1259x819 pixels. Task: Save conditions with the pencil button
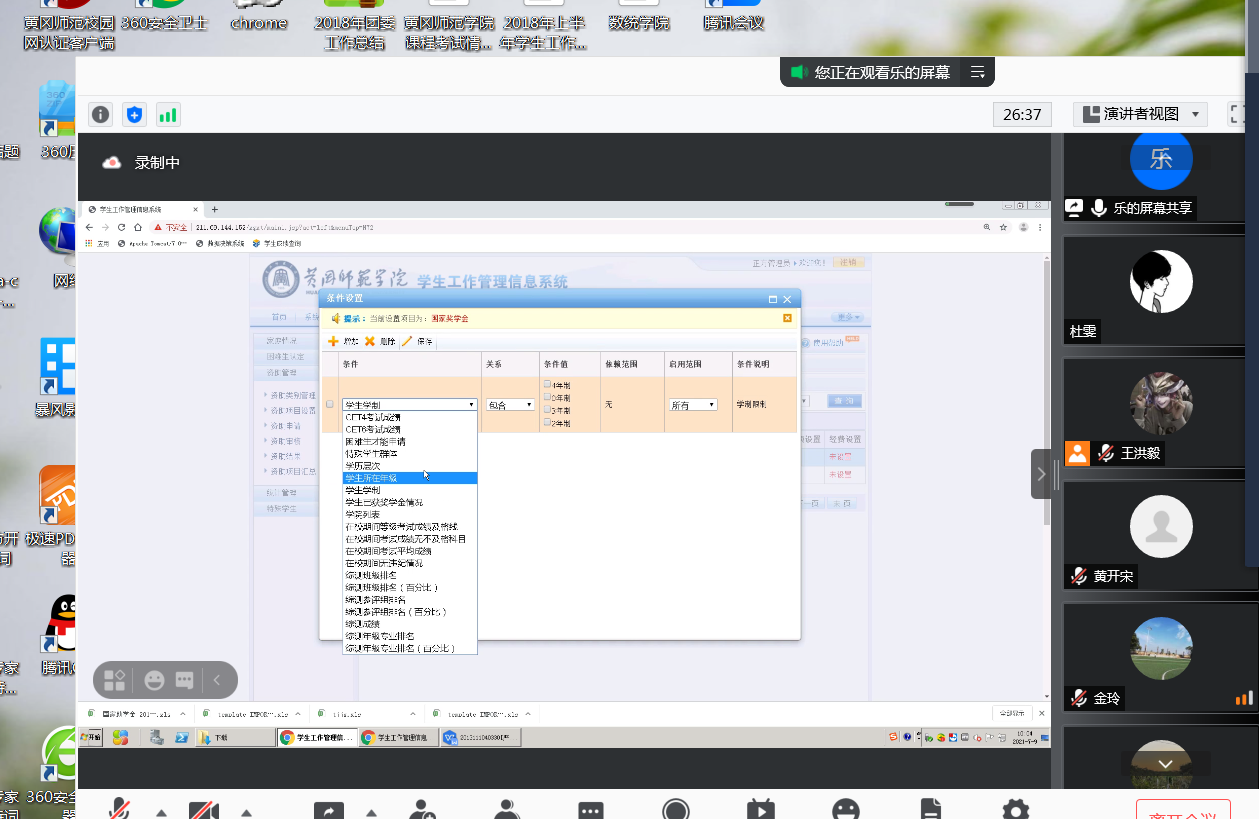point(418,341)
